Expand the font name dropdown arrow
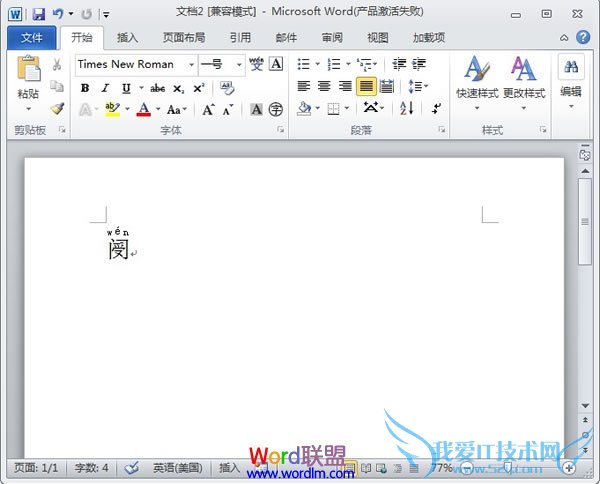The width and height of the screenshot is (600, 484). click(191, 64)
